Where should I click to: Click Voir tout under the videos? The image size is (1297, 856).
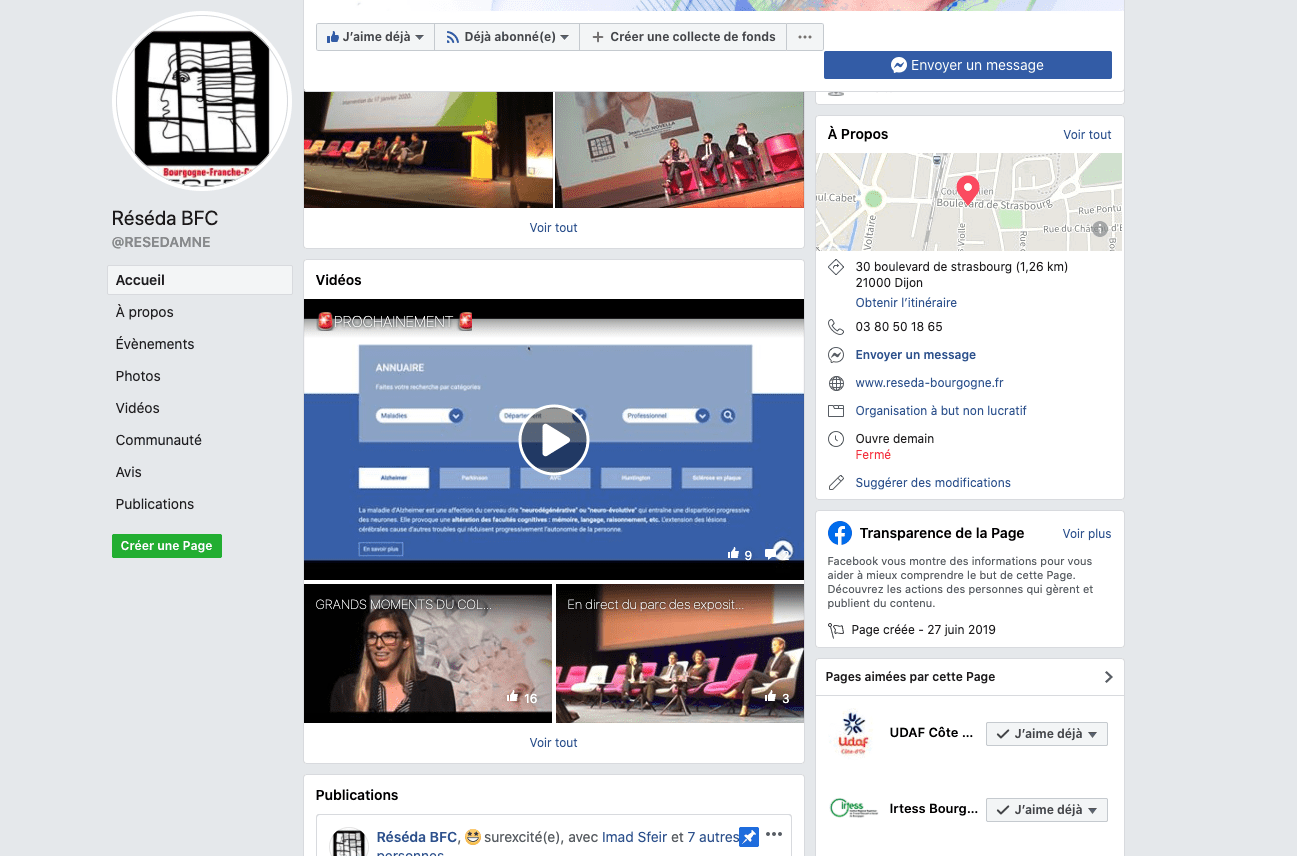pyautogui.click(x=553, y=743)
